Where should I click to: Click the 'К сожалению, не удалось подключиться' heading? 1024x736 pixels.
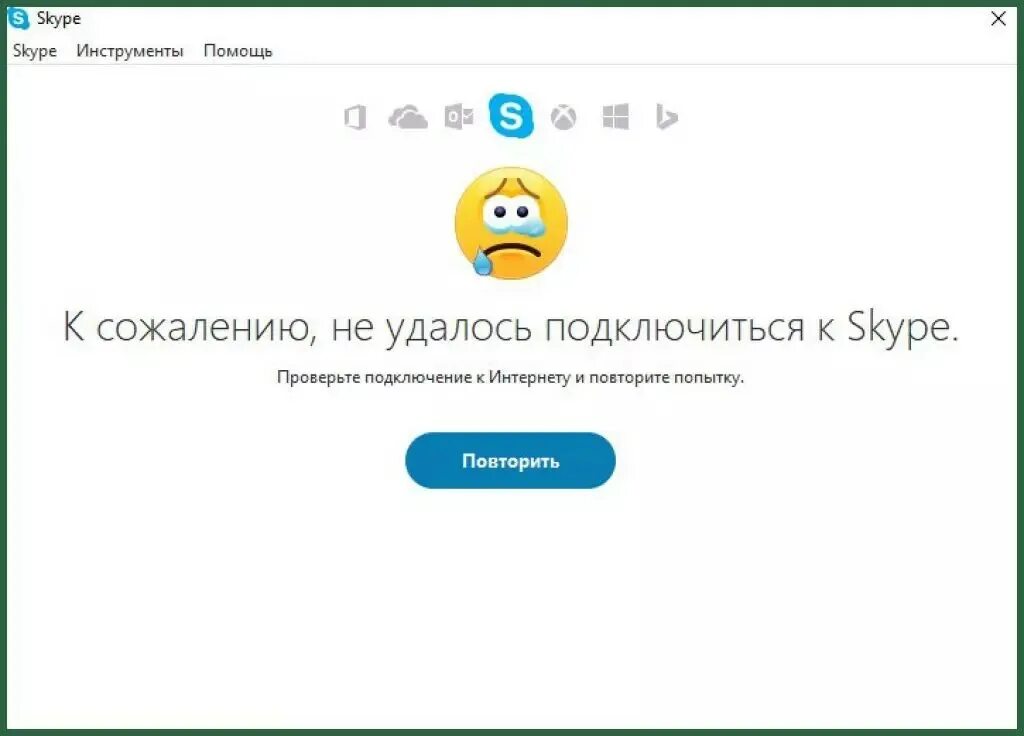[x=511, y=327]
